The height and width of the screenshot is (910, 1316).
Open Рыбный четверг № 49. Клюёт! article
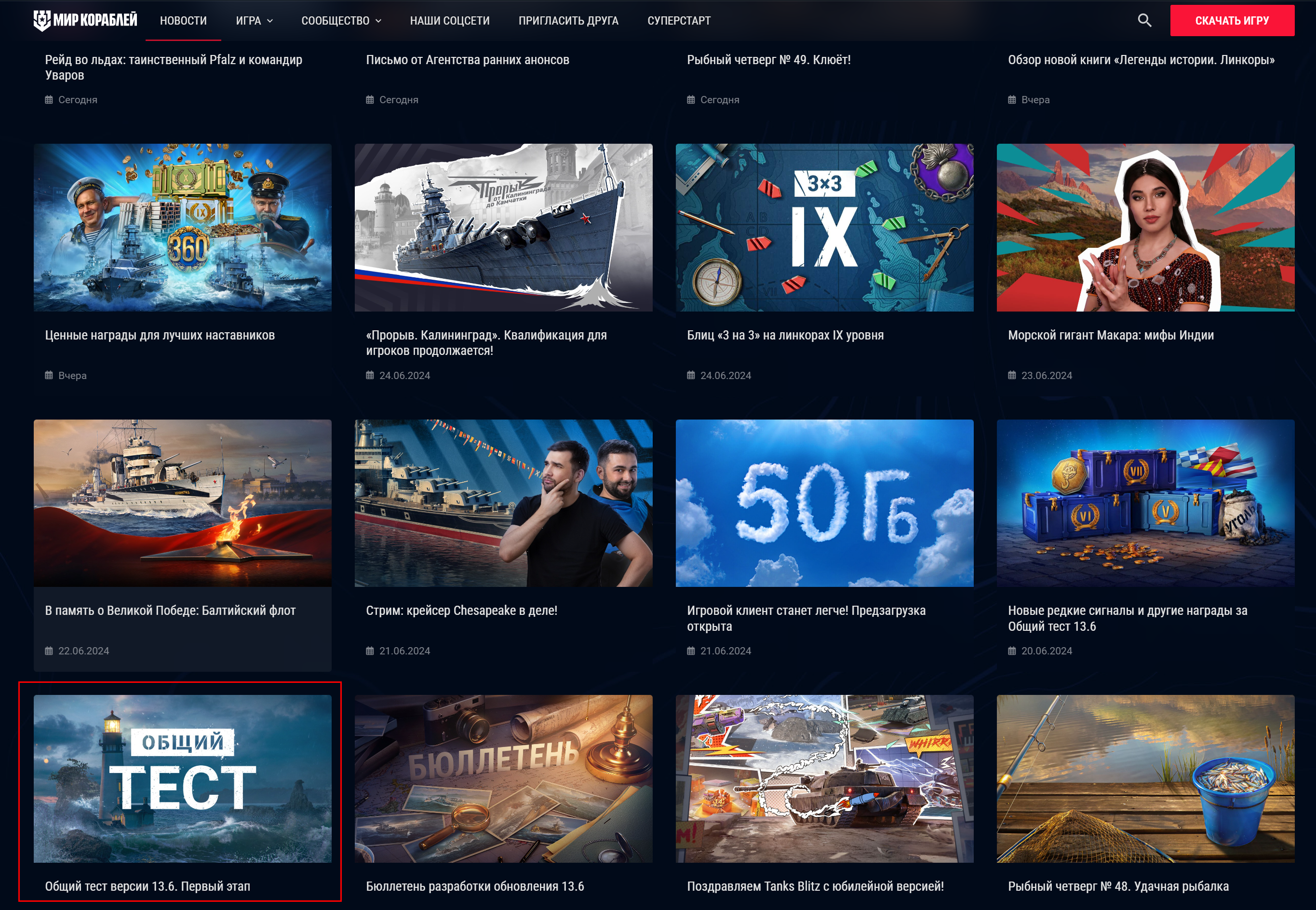769,60
